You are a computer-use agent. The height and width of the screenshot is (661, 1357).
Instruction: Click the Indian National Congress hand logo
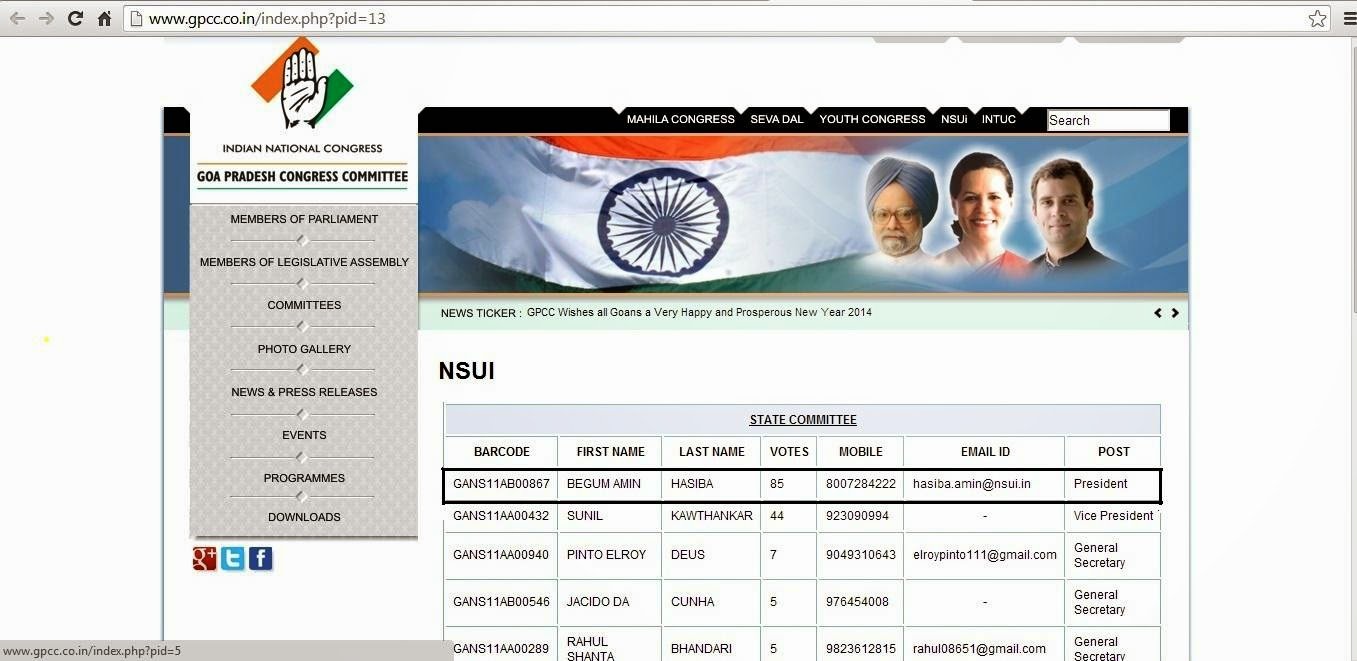pos(303,83)
